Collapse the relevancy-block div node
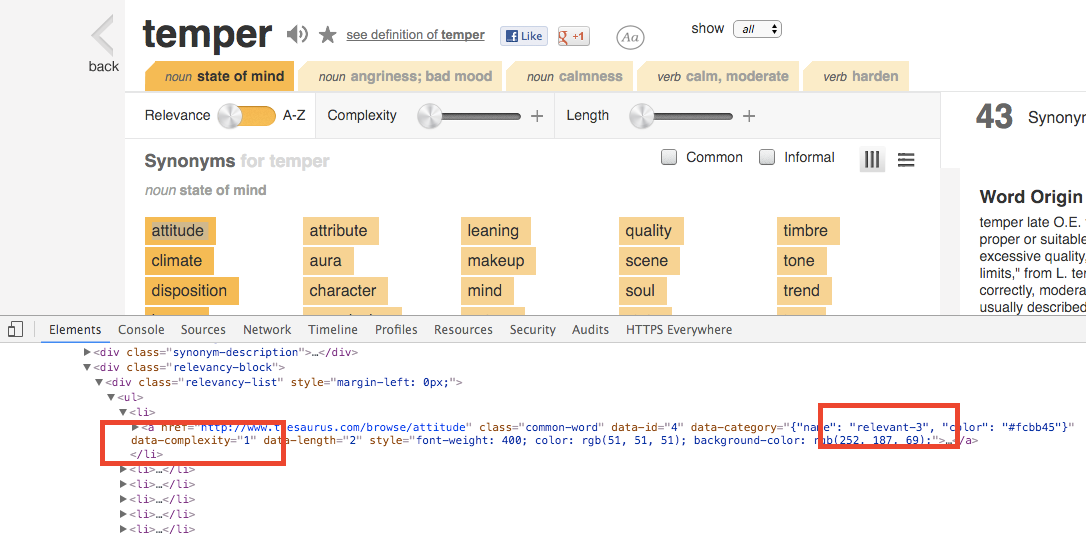1086x537 pixels. click(87, 367)
